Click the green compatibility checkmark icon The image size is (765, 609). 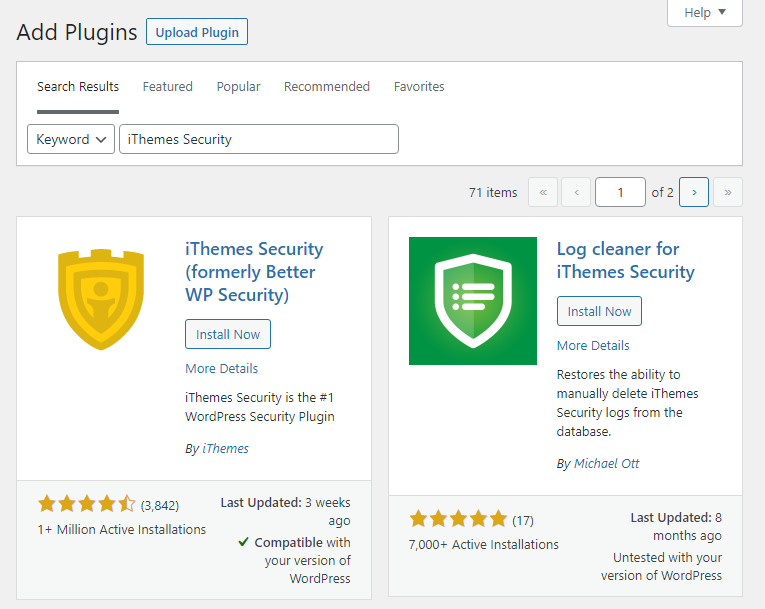243,542
